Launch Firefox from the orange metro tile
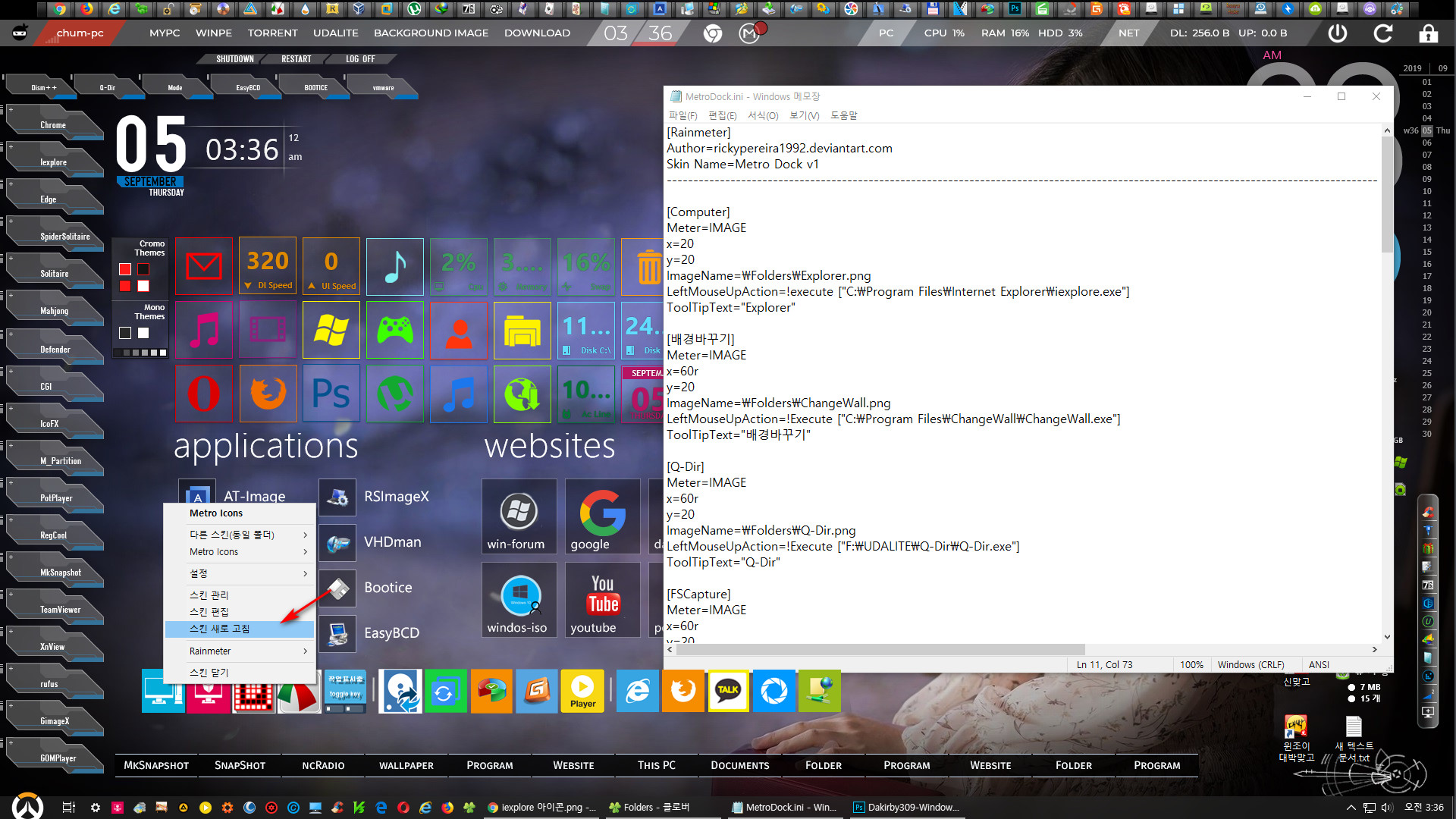 [268, 394]
